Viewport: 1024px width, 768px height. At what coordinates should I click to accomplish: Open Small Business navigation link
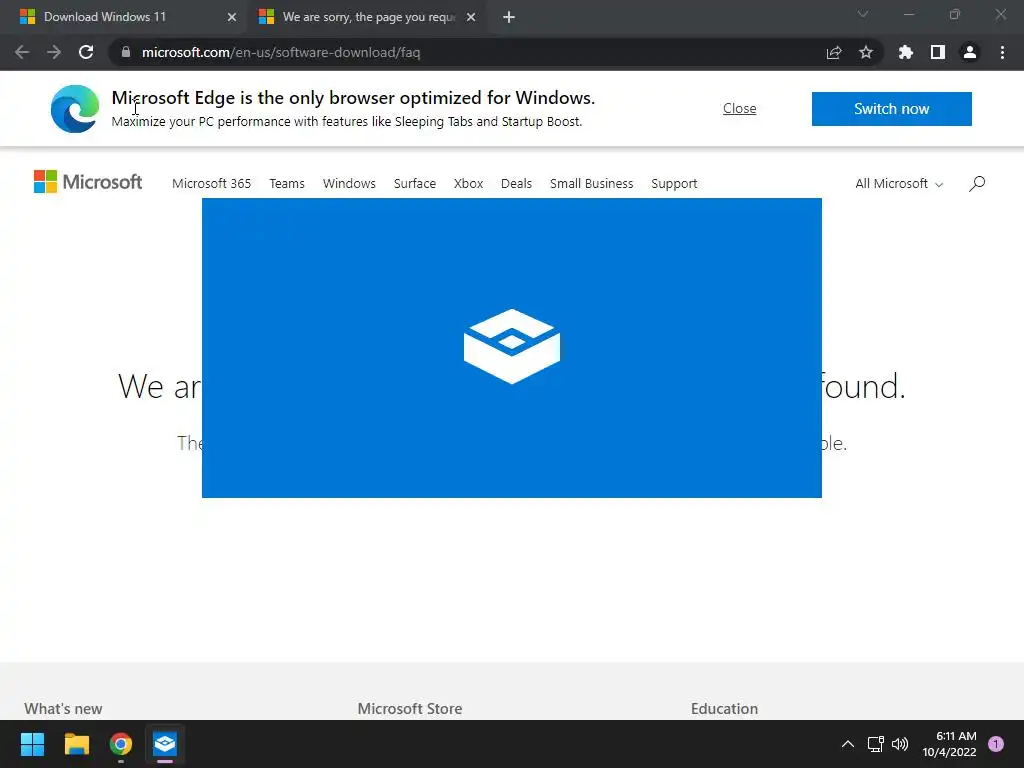pyautogui.click(x=592, y=184)
